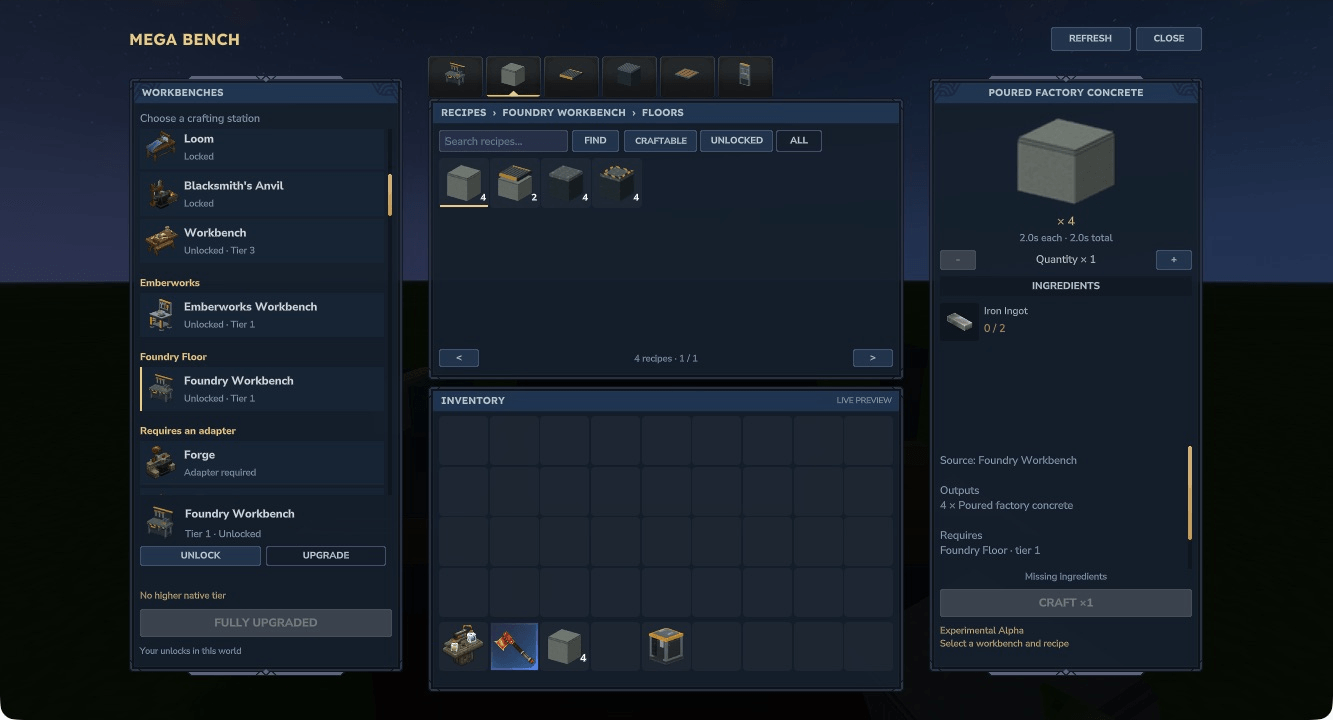
Task: Select the dark metal-top block recipe
Action: pos(566,183)
